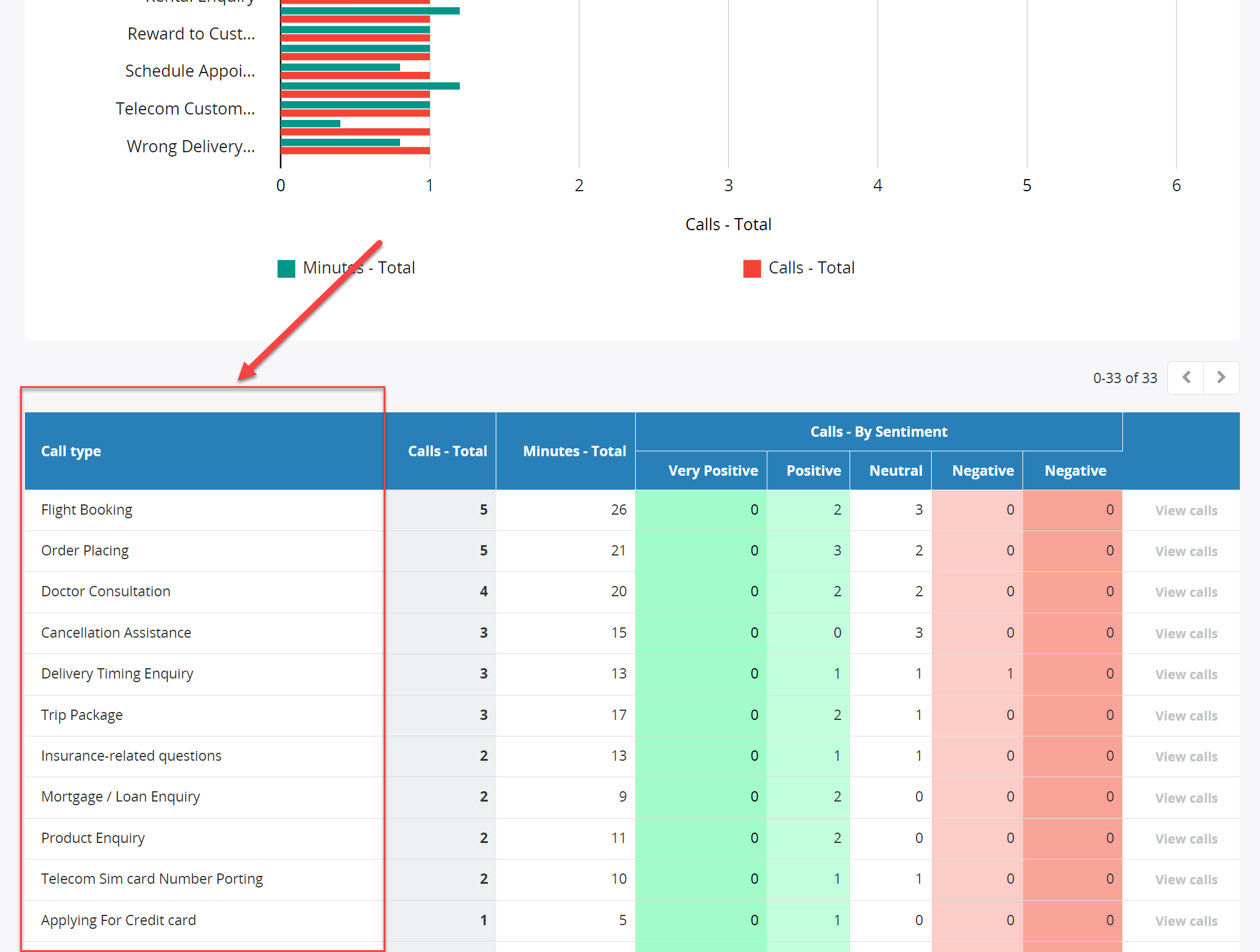View calls for Doctor Consultation
The height and width of the screenshot is (952, 1260).
click(1186, 592)
